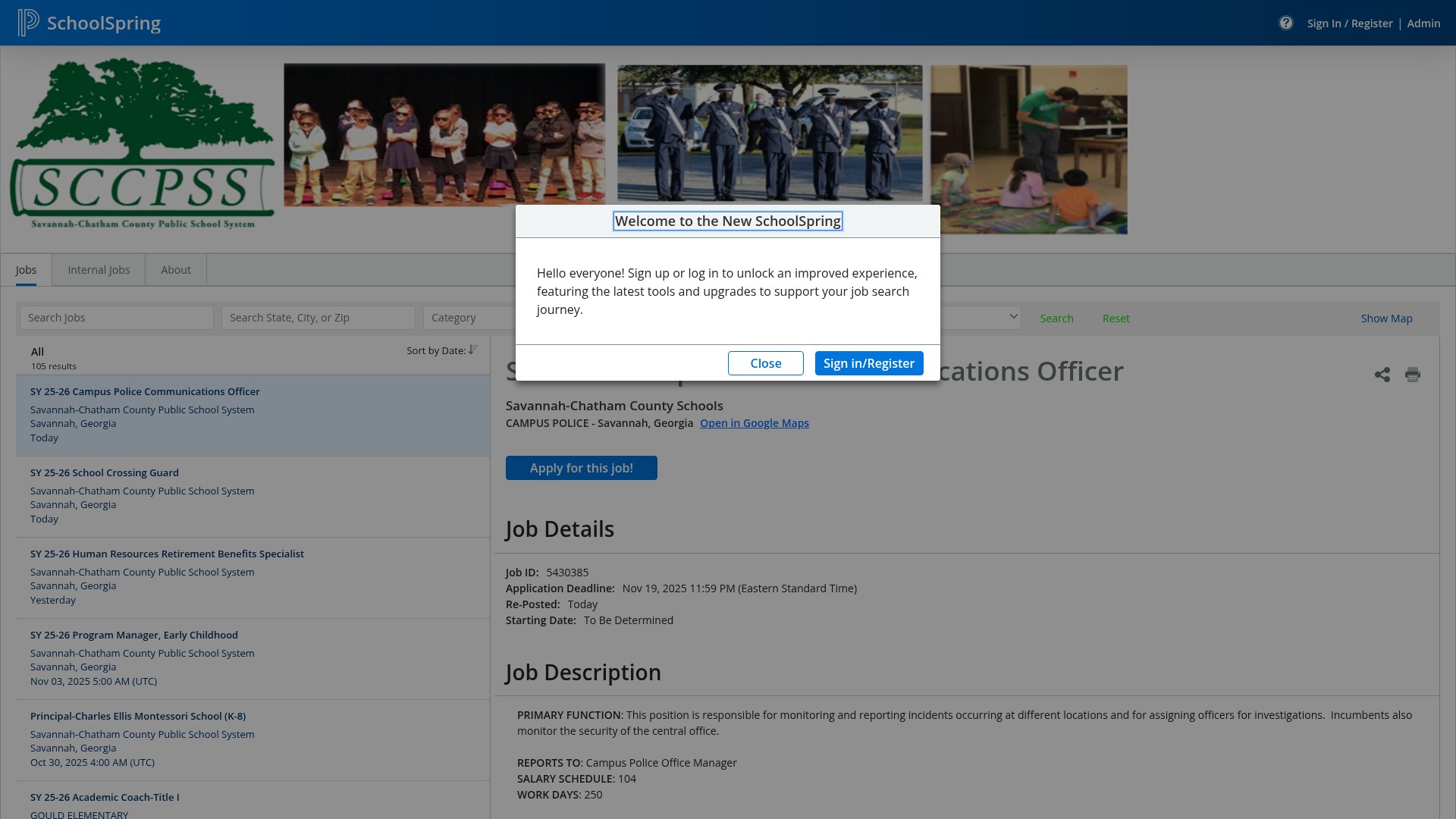
Task: Open SY 25-26 Academic Coach-Title I listing
Action: (253, 801)
